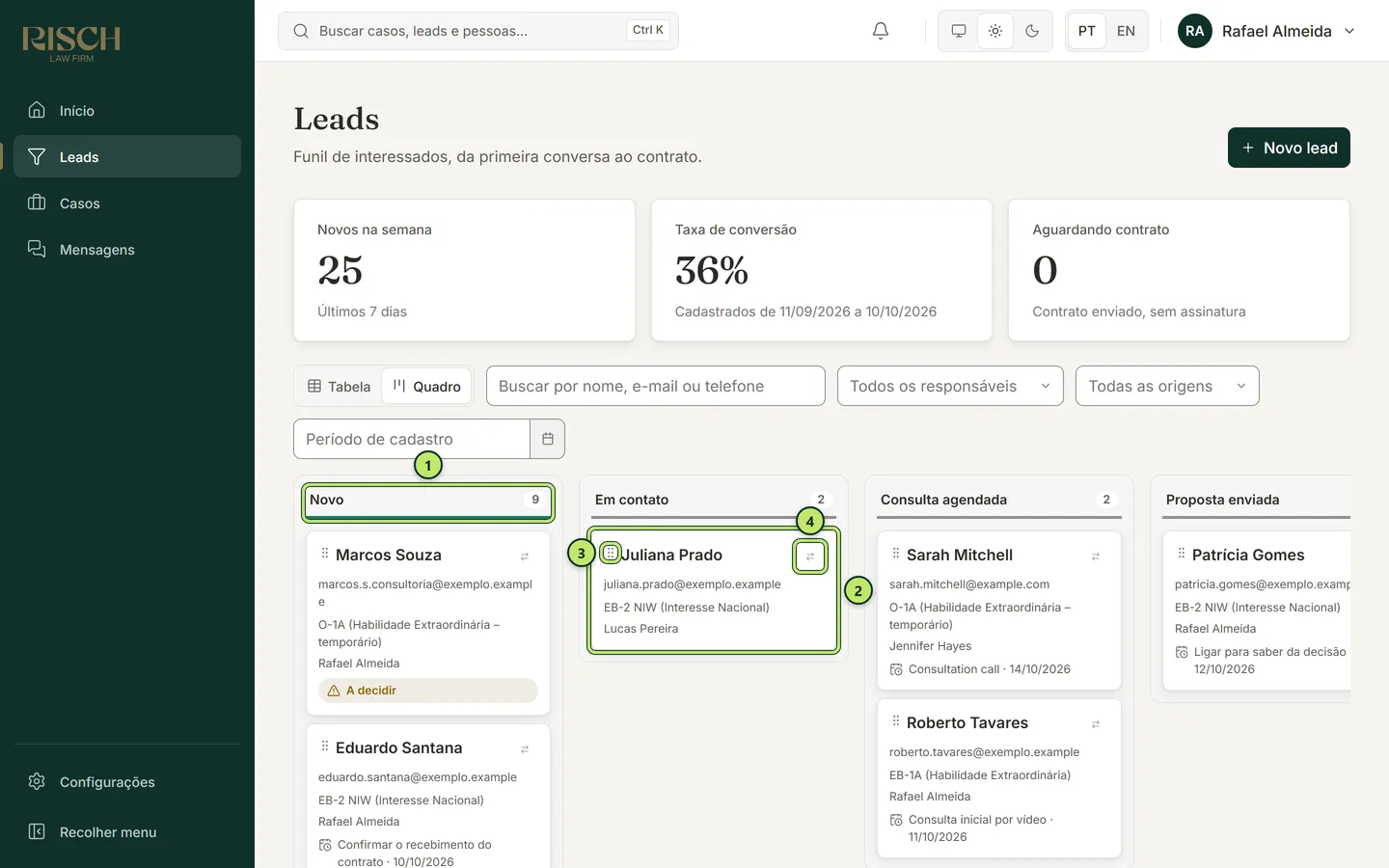Open the notifications bell
The width and height of the screenshot is (1389, 868).
881,31
